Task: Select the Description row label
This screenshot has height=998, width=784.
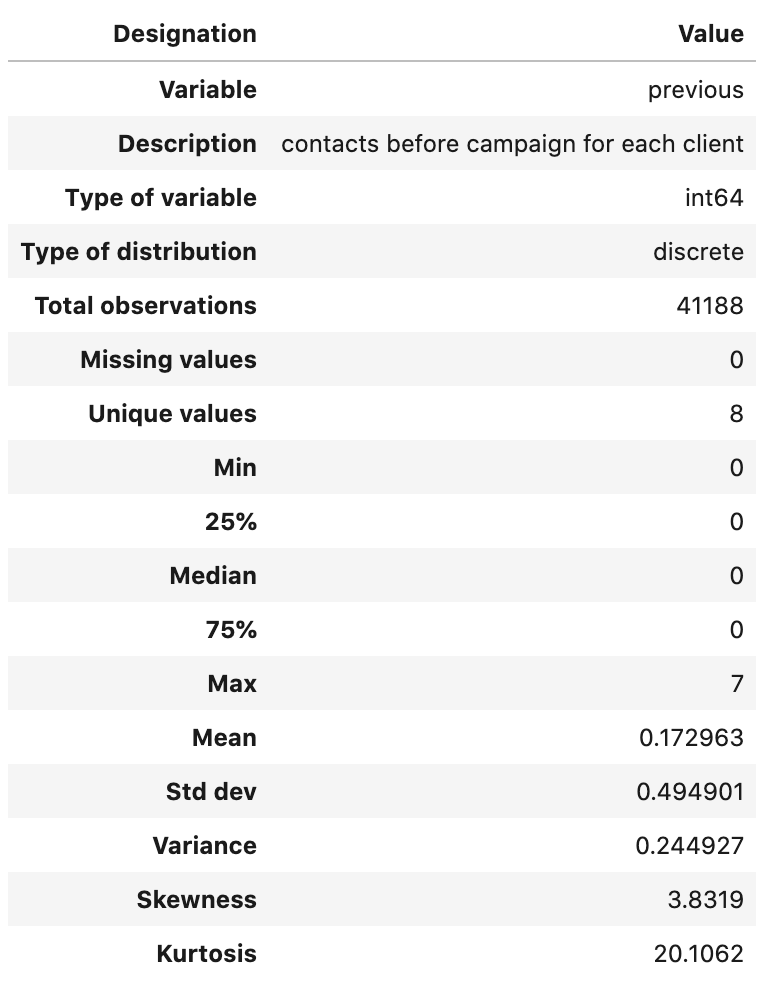Action: tap(187, 144)
